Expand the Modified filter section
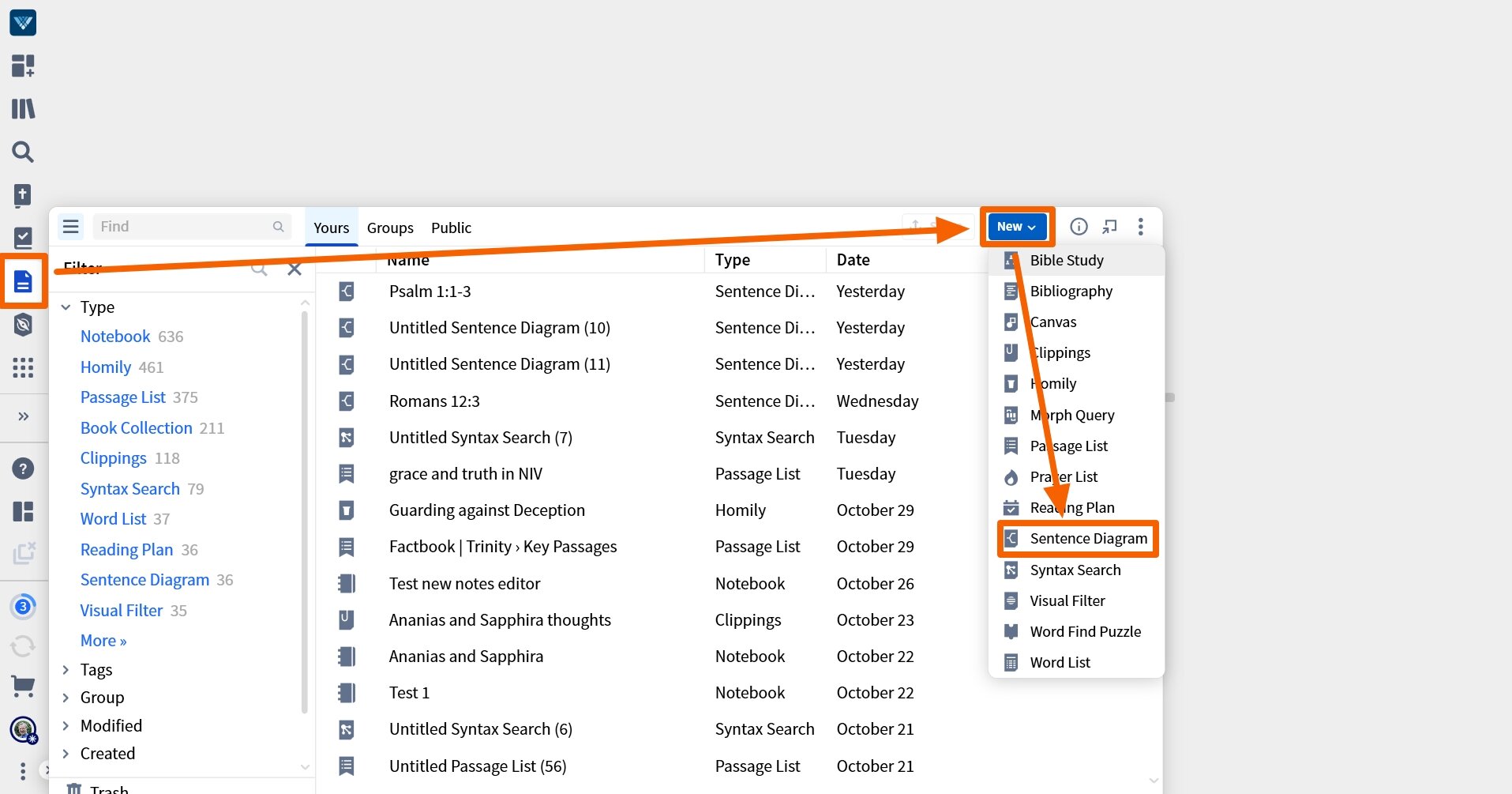The height and width of the screenshot is (794, 1512). point(66,725)
